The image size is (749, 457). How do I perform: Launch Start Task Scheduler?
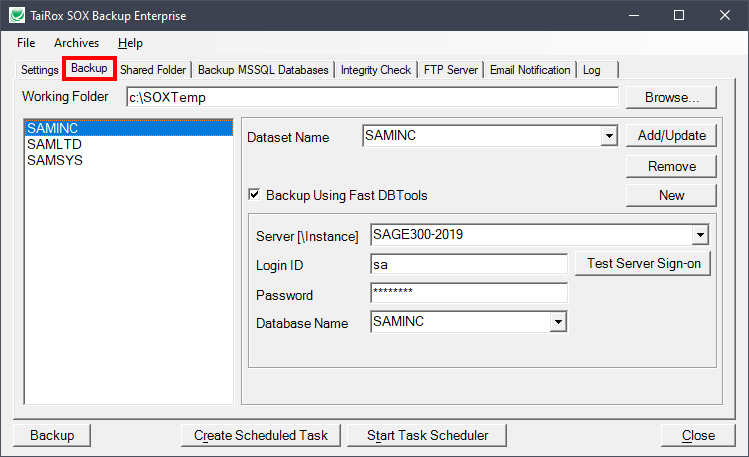tap(427, 435)
